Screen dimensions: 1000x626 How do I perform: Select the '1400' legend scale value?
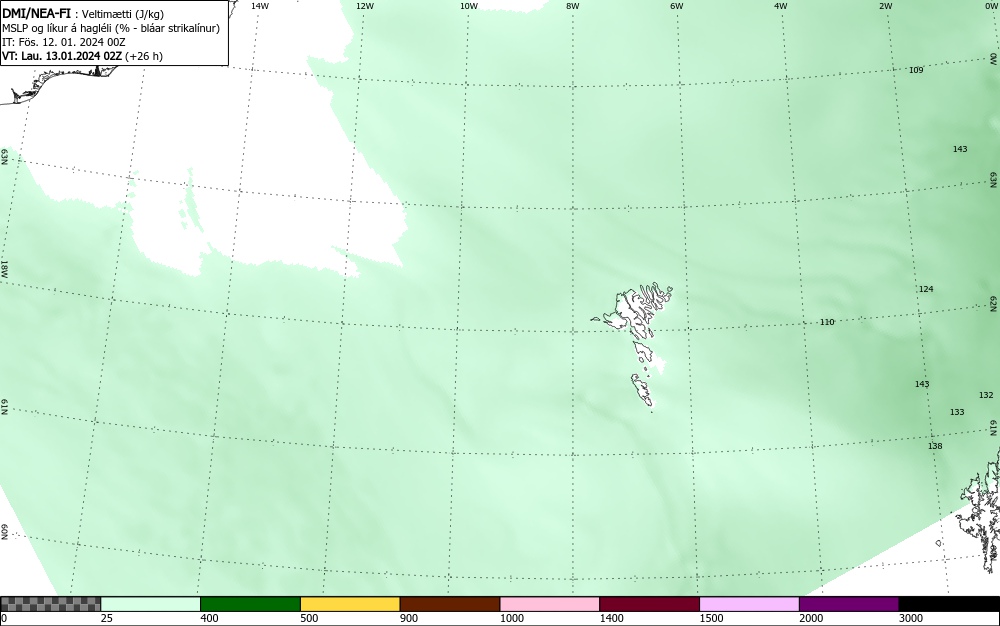coord(612,618)
